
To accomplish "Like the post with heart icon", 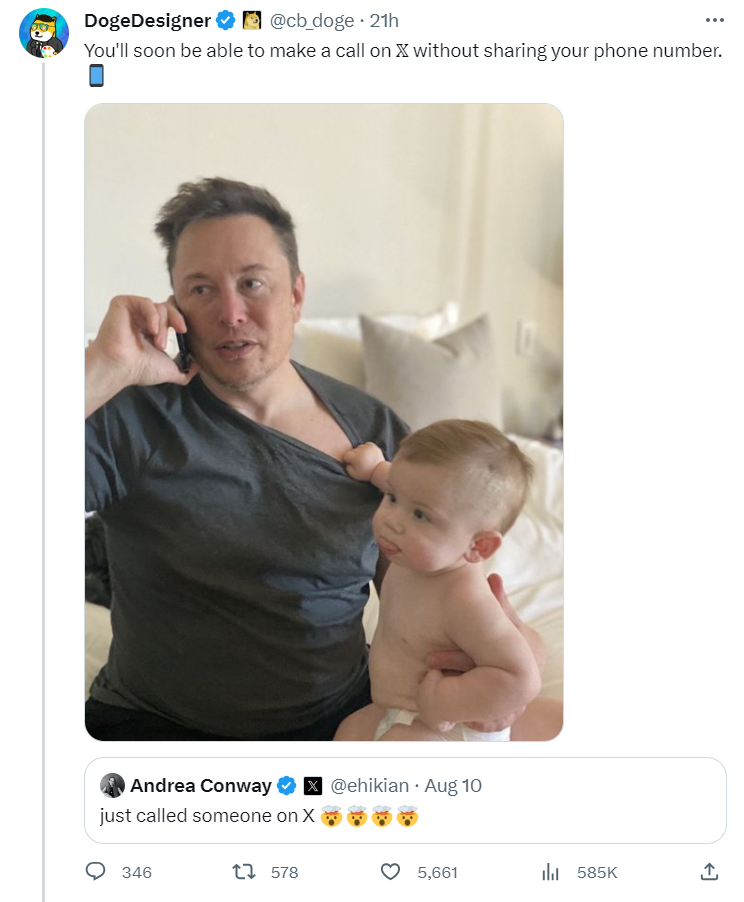I will [391, 872].
